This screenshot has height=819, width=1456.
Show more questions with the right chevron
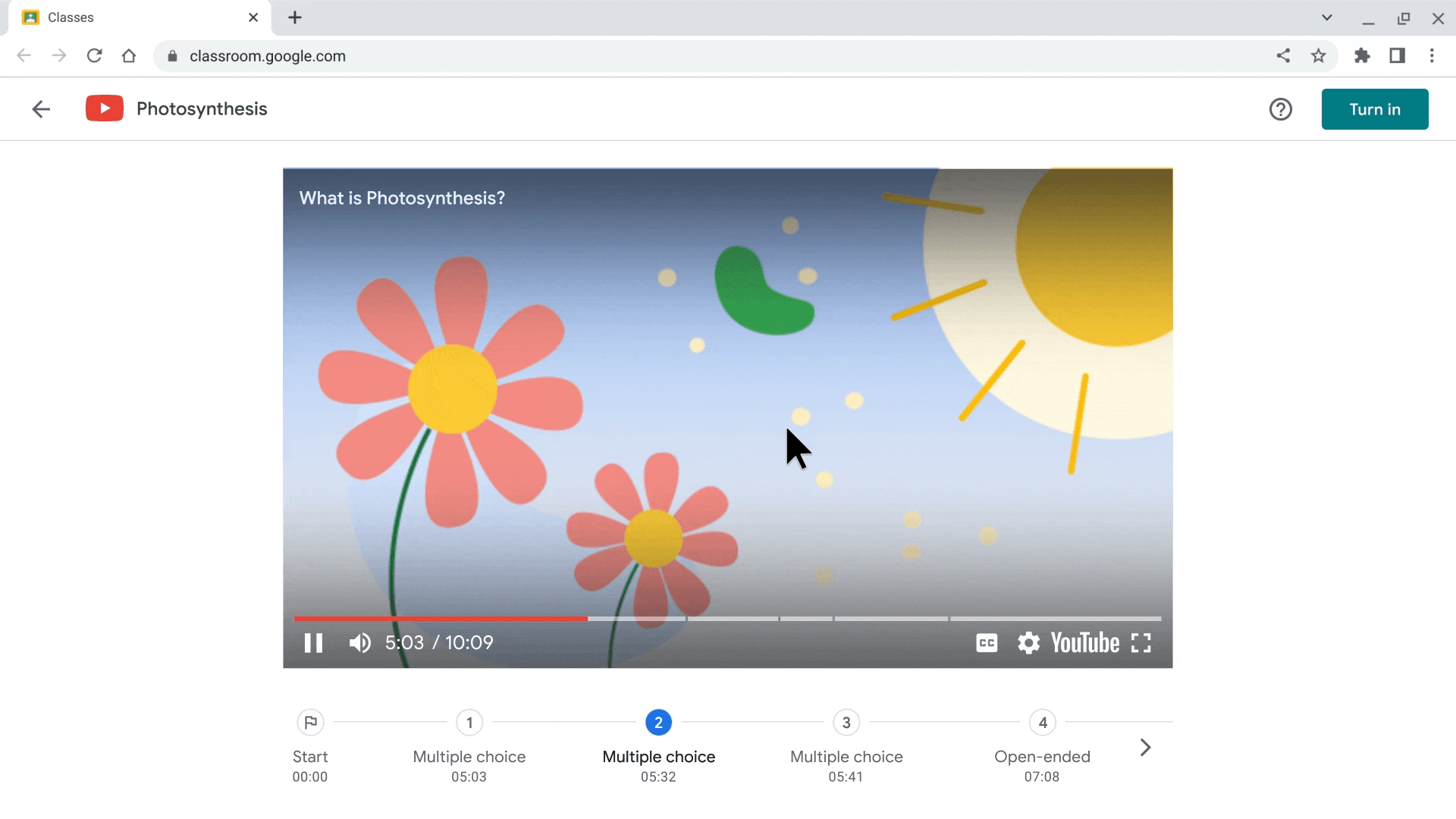tap(1145, 747)
